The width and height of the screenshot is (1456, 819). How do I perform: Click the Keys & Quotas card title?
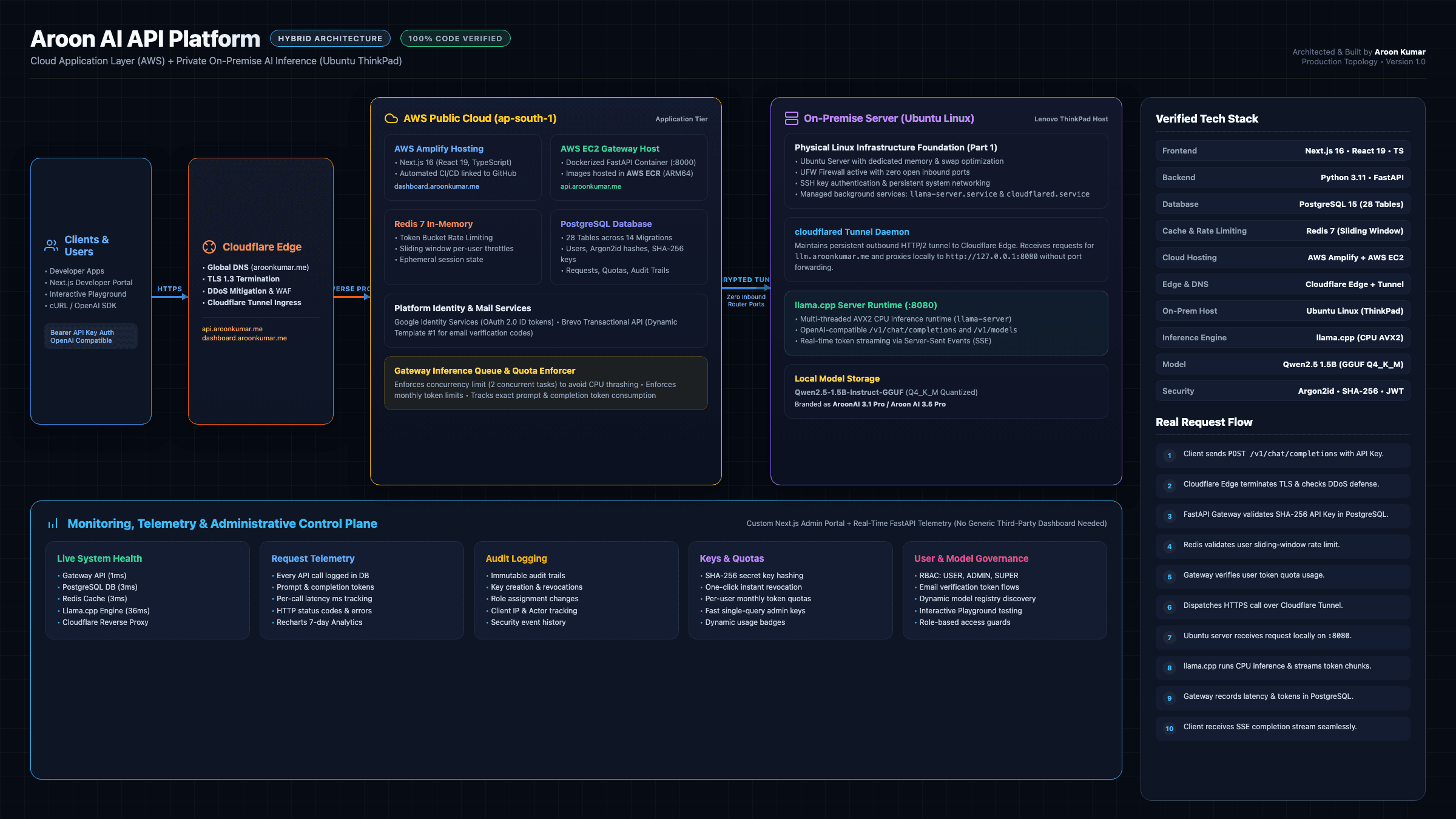pyautogui.click(x=732, y=558)
